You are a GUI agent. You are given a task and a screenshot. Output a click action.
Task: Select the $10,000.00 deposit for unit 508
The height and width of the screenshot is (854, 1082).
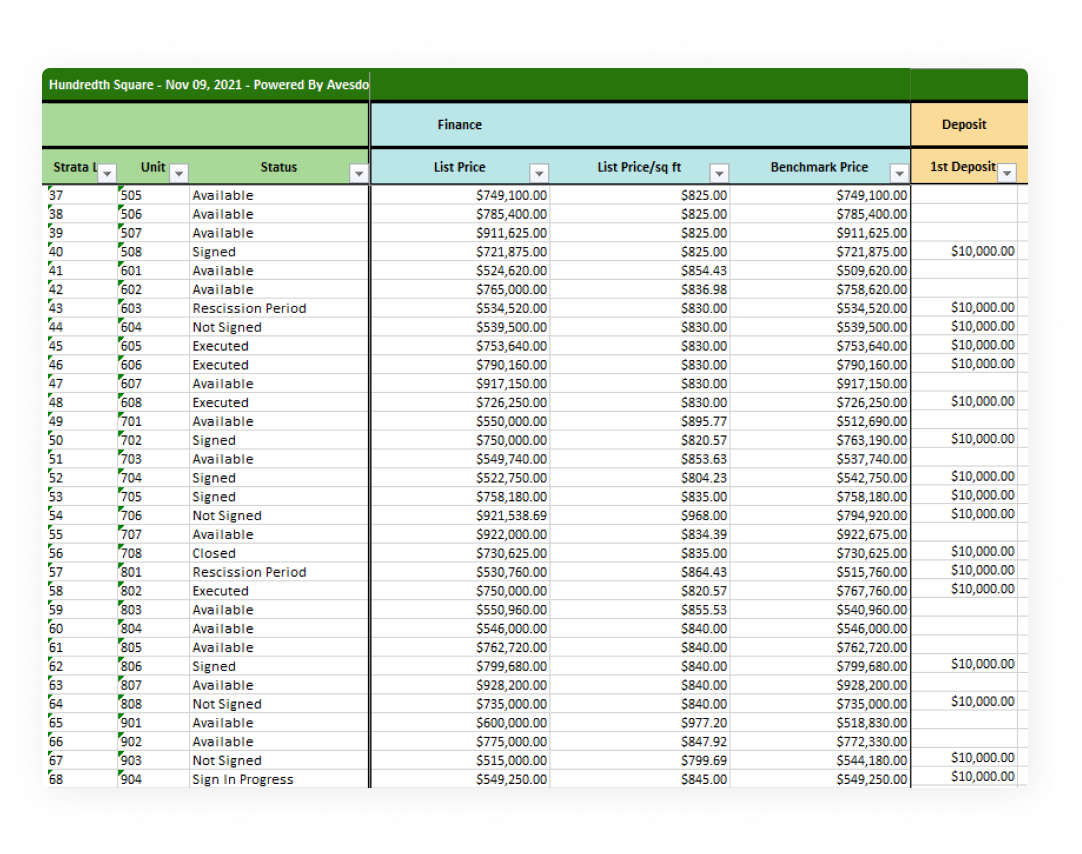[964, 251]
